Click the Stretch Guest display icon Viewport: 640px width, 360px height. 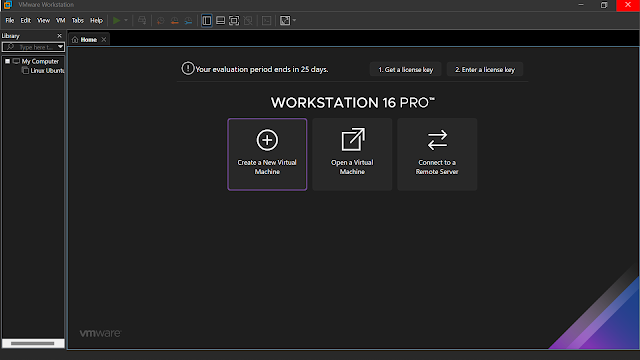pyautogui.click(x=285, y=20)
